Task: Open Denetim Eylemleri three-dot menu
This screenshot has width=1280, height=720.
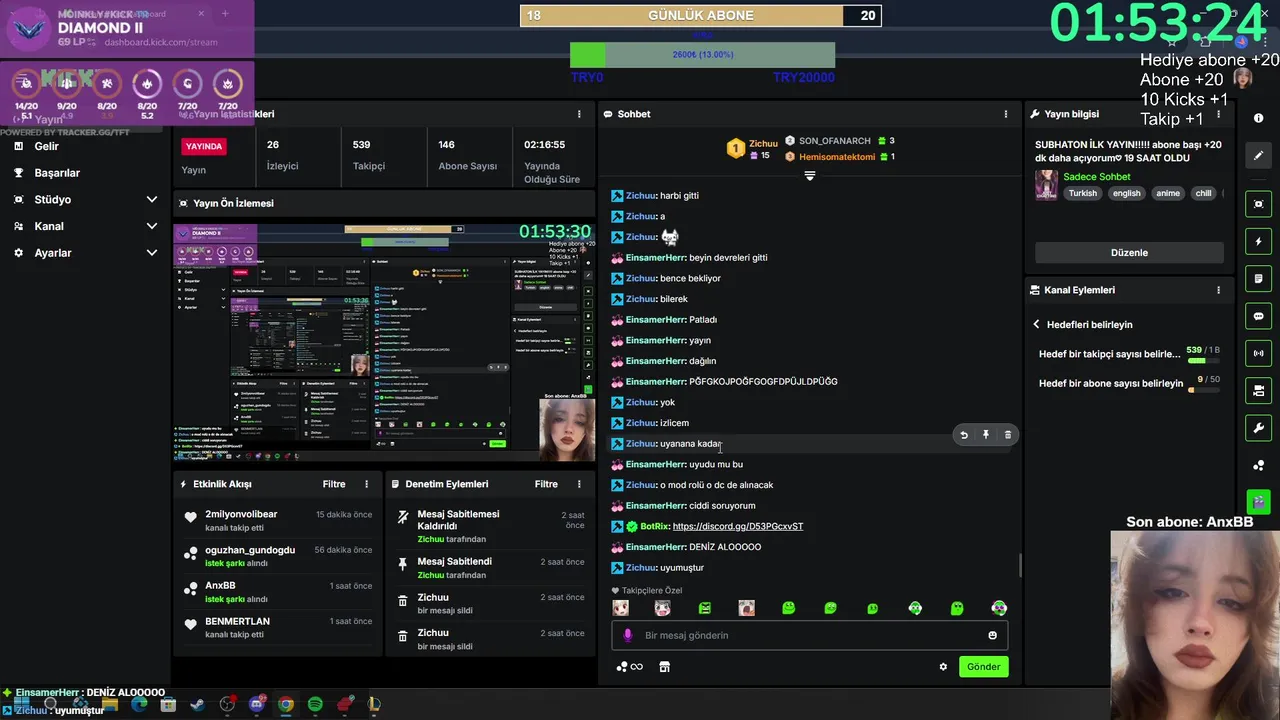Action: pos(579,484)
